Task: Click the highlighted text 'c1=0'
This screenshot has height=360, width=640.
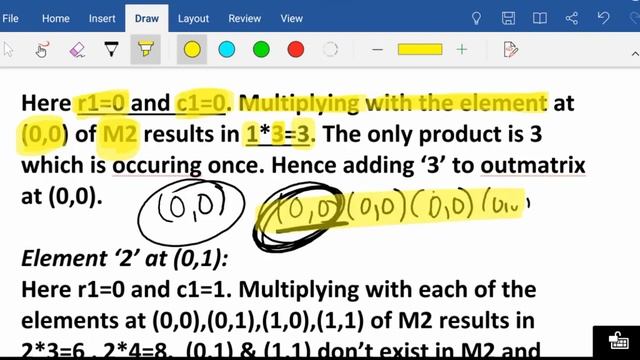Action: point(200,103)
